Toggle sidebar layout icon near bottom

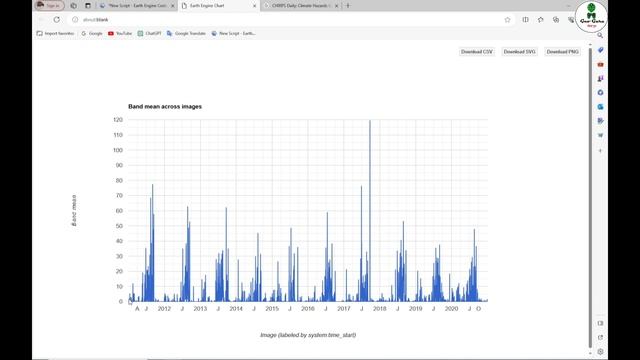pyautogui.click(x=600, y=323)
